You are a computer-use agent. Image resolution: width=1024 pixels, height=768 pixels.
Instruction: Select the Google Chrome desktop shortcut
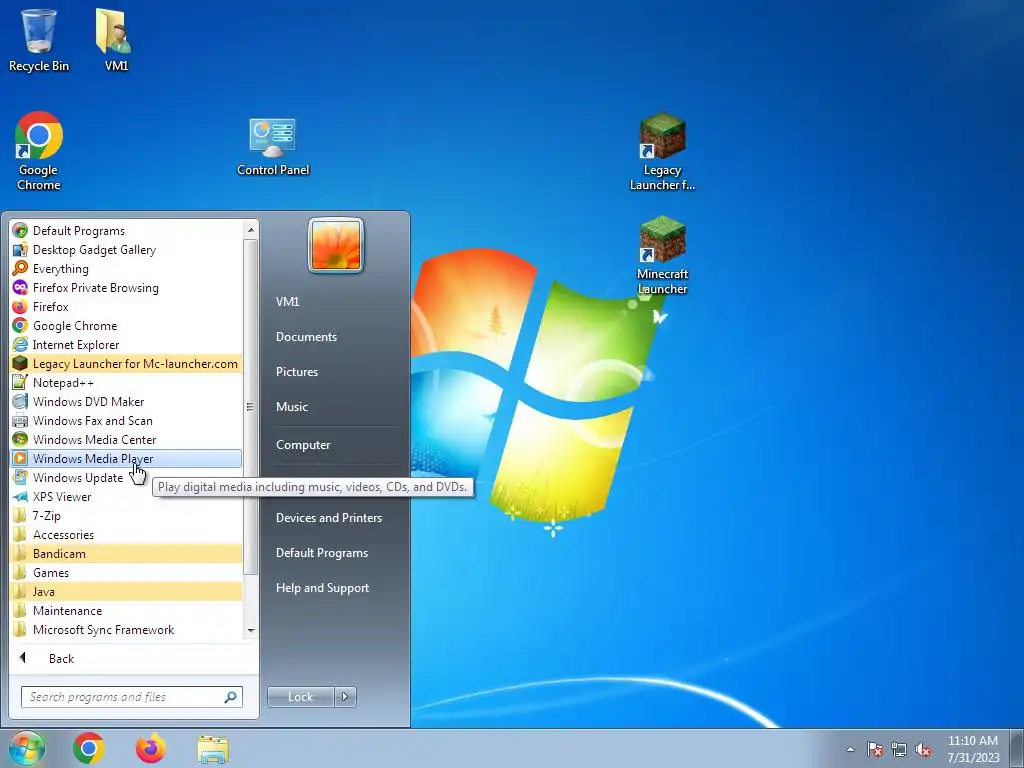(x=39, y=151)
